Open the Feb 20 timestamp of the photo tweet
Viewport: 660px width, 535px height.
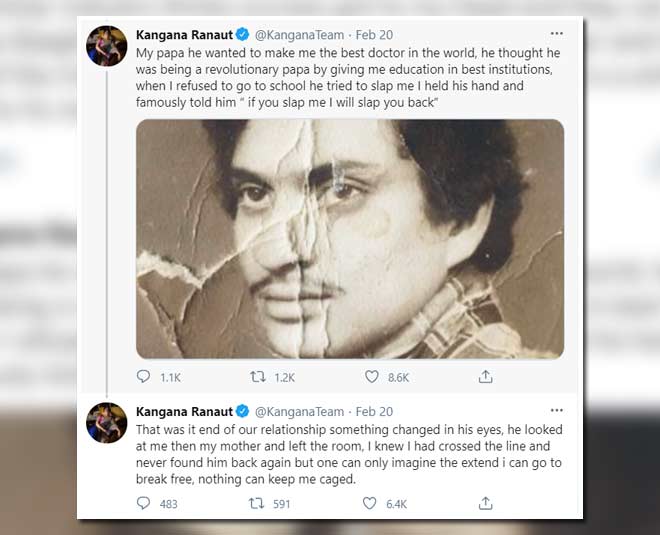tap(374, 34)
